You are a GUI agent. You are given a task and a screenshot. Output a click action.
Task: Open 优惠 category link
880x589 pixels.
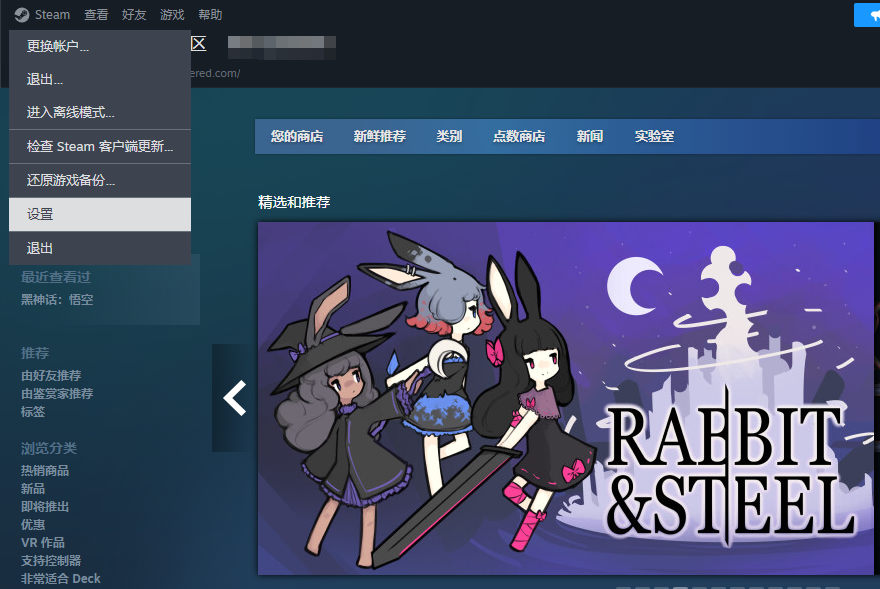(x=33, y=524)
